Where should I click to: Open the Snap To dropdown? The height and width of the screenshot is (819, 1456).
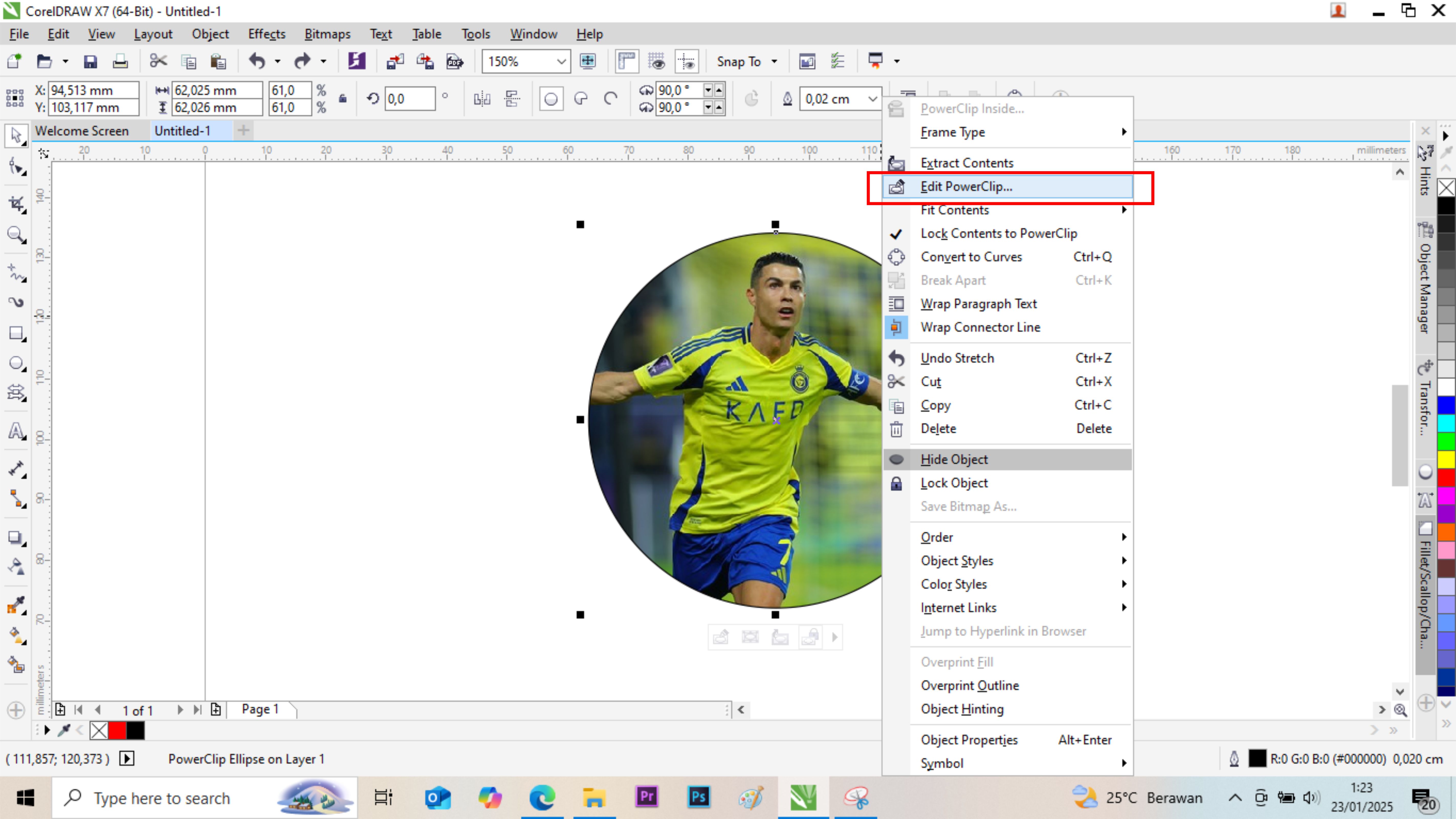(x=774, y=61)
